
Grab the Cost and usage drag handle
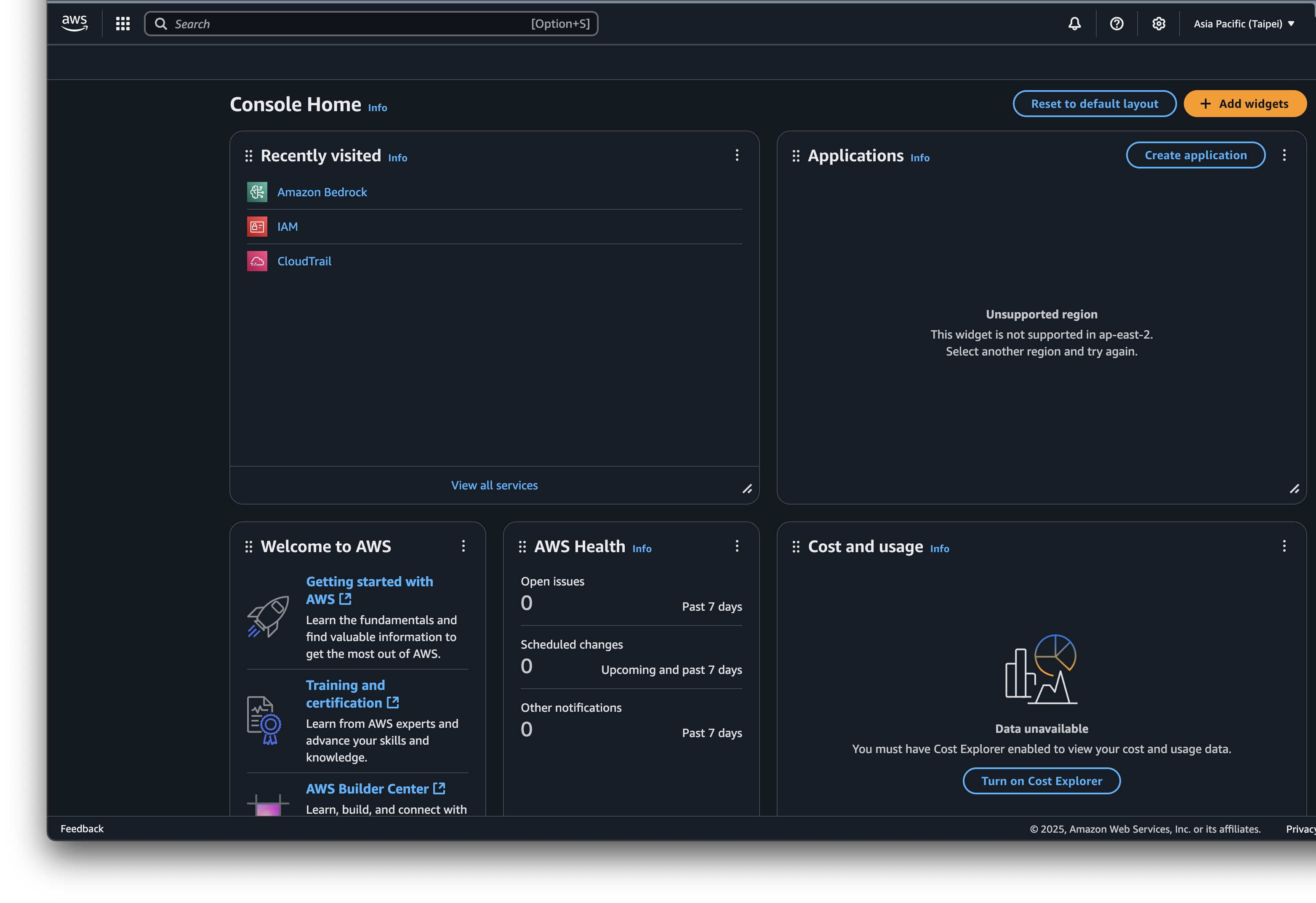(796, 547)
